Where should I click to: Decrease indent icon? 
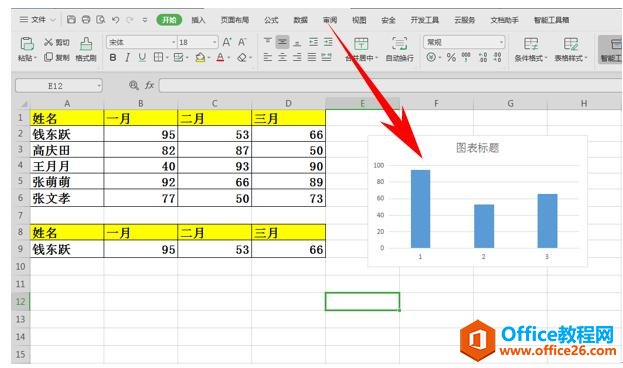coord(313,41)
